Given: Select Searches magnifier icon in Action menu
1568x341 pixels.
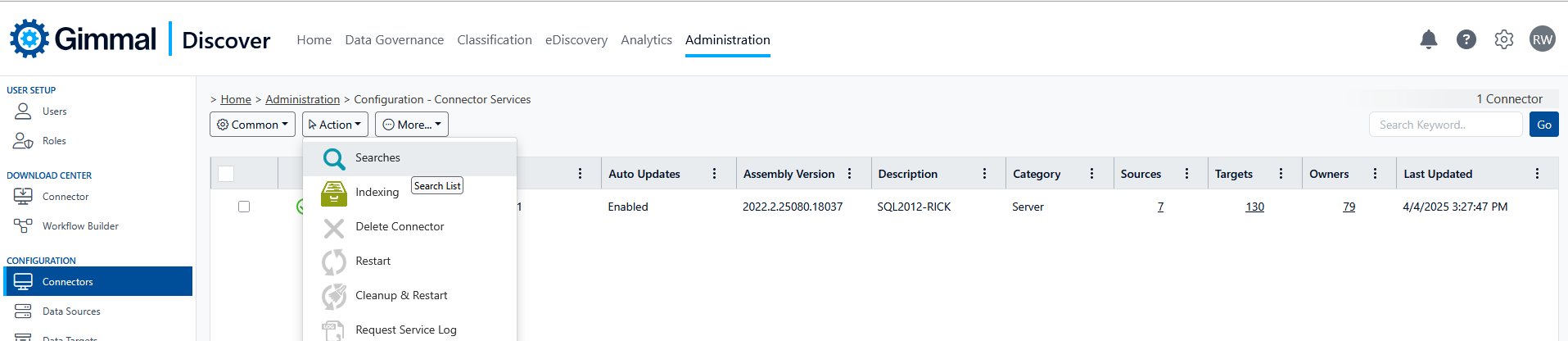Looking at the screenshot, I should pos(334,158).
